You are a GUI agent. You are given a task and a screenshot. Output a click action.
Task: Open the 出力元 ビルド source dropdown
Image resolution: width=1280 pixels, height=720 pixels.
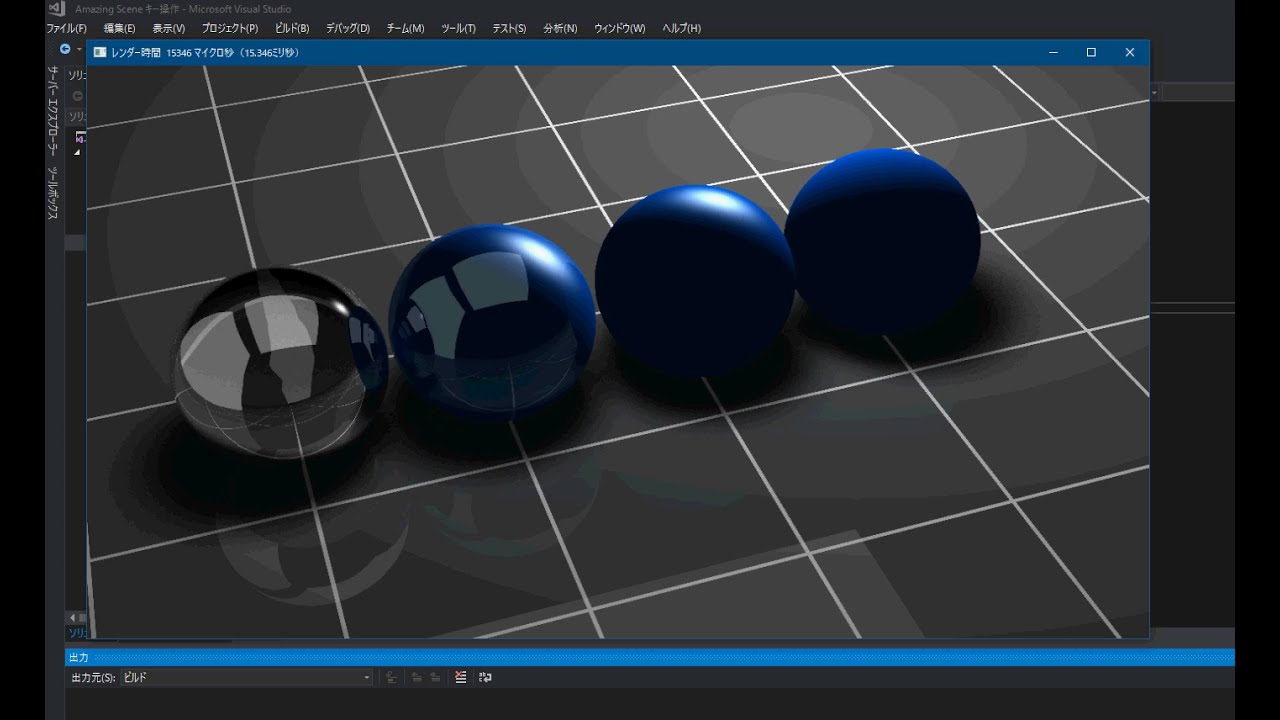coord(246,677)
